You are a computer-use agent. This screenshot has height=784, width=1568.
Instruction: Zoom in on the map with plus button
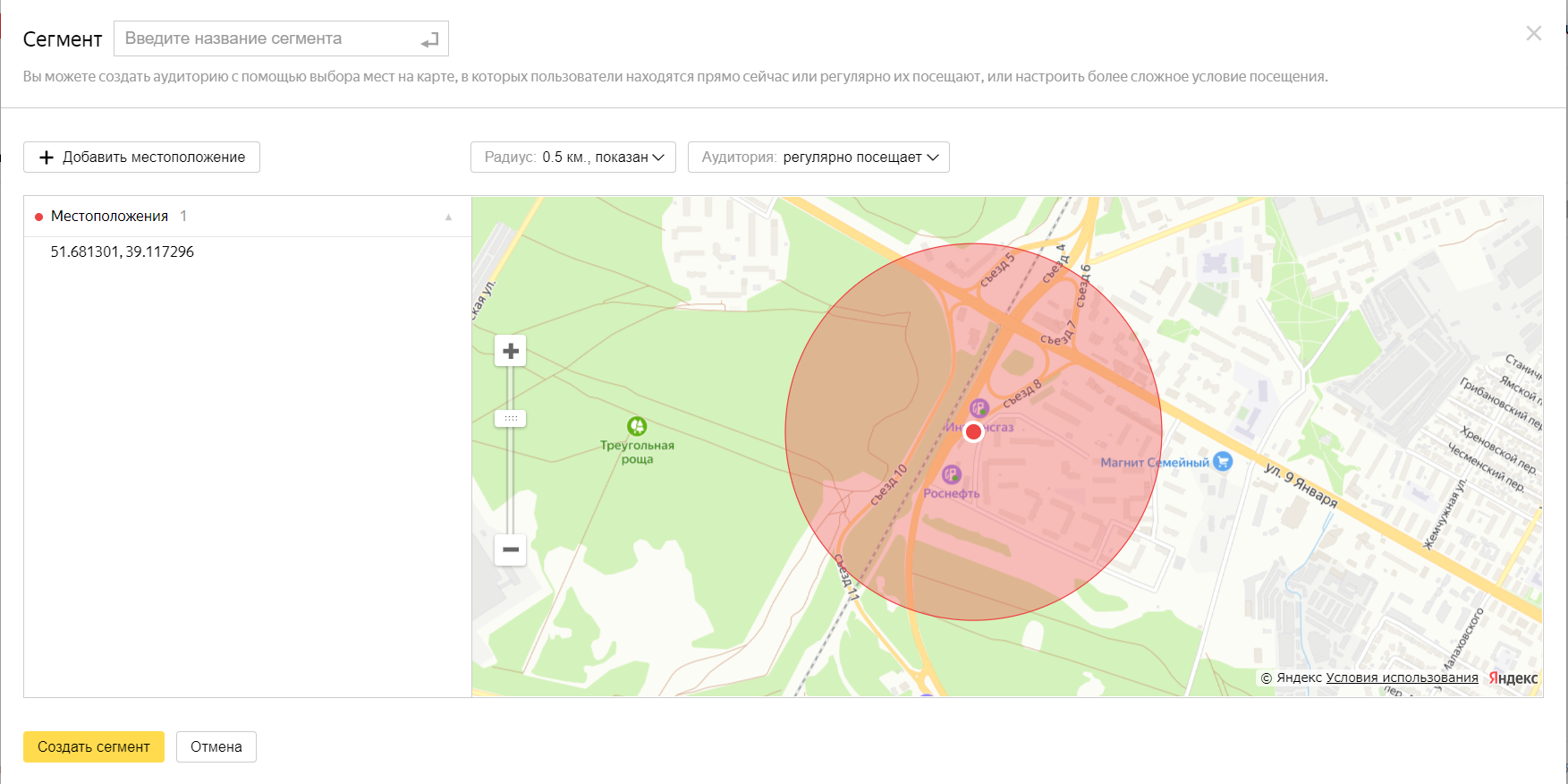click(511, 351)
